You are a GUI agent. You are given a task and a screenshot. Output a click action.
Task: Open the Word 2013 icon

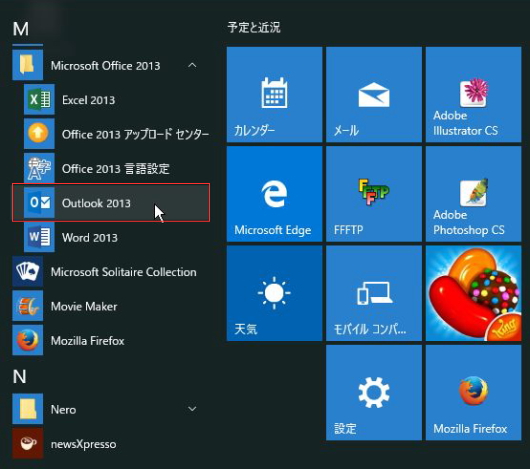pyautogui.click(x=39, y=237)
